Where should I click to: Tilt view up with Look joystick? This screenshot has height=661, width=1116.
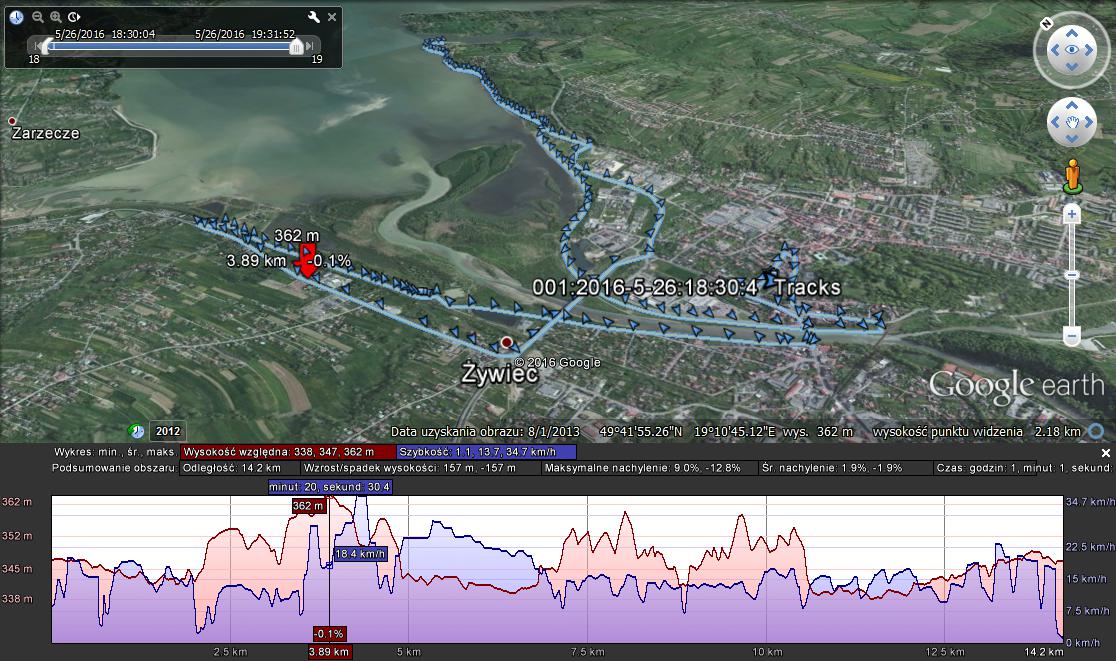[1071, 33]
